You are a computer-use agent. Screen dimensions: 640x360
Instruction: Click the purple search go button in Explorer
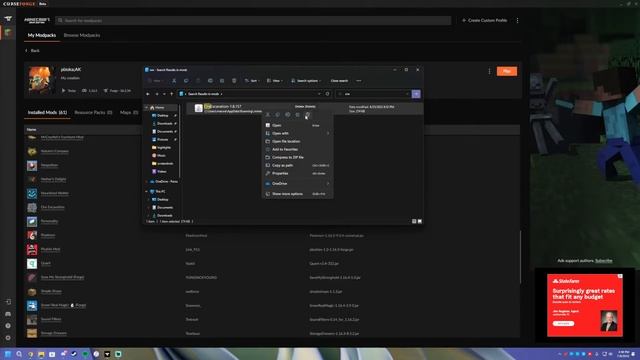pyautogui.click(x=416, y=94)
